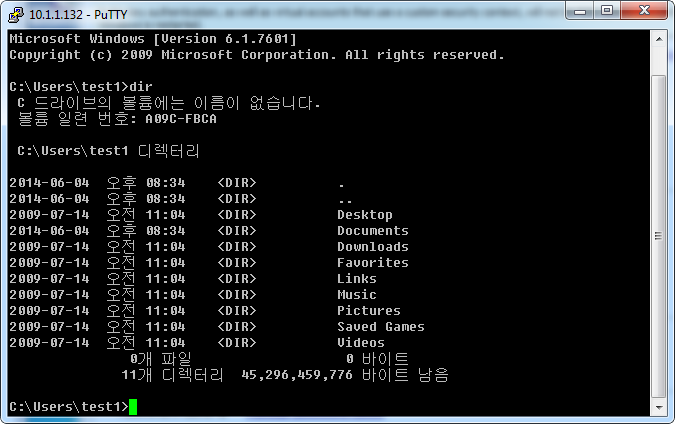
Task: Click the Copyright 2009 Microsoft Corporation line
Action: [x=257, y=55]
